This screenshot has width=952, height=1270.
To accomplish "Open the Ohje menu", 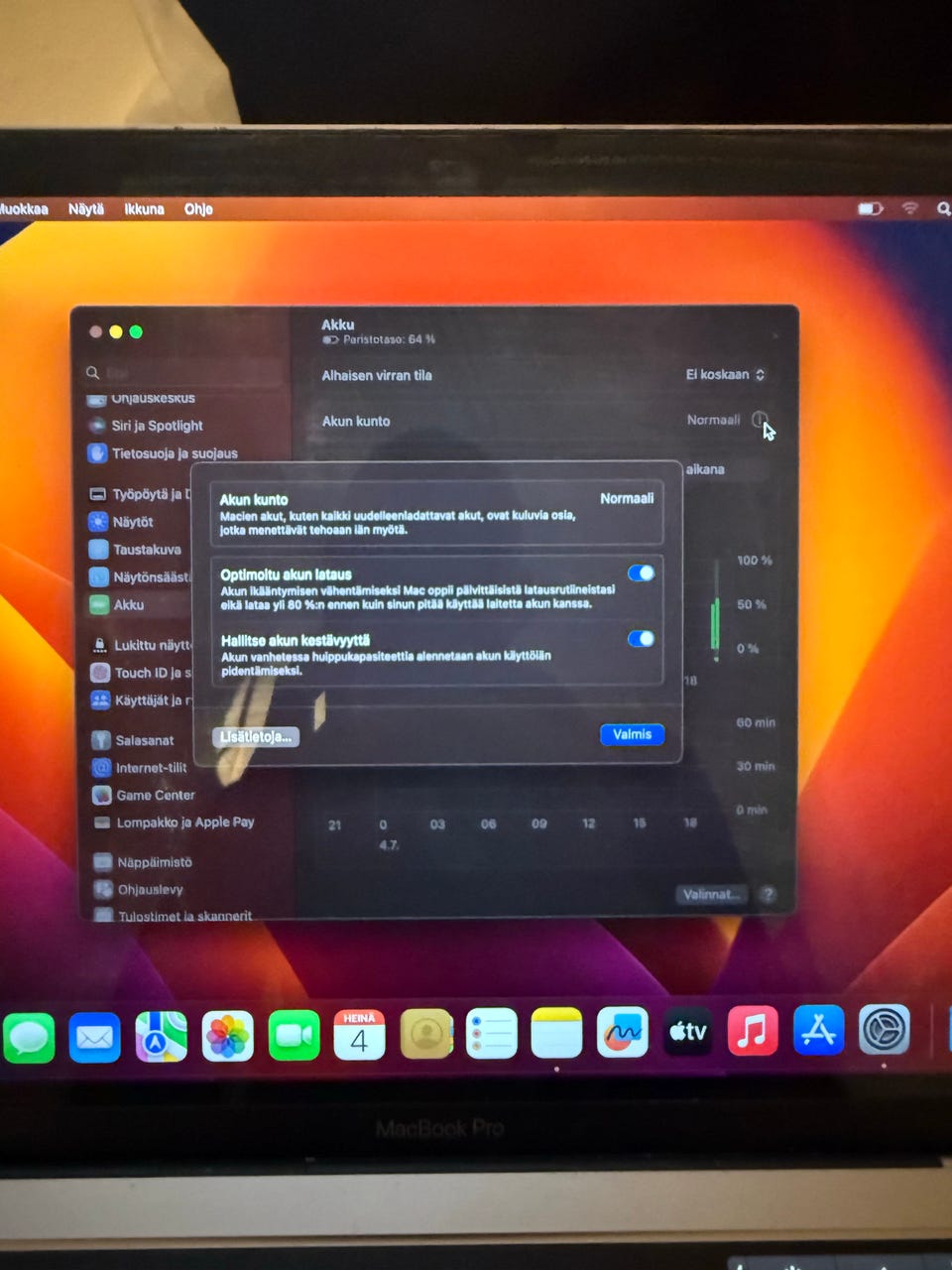I will [198, 208].
